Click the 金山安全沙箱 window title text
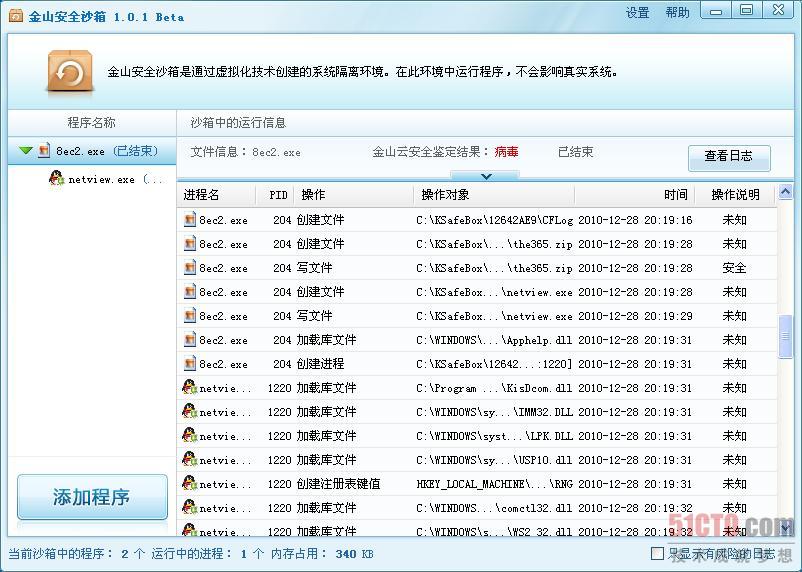This screenshot has height=572, width=802. click(106, 16)
